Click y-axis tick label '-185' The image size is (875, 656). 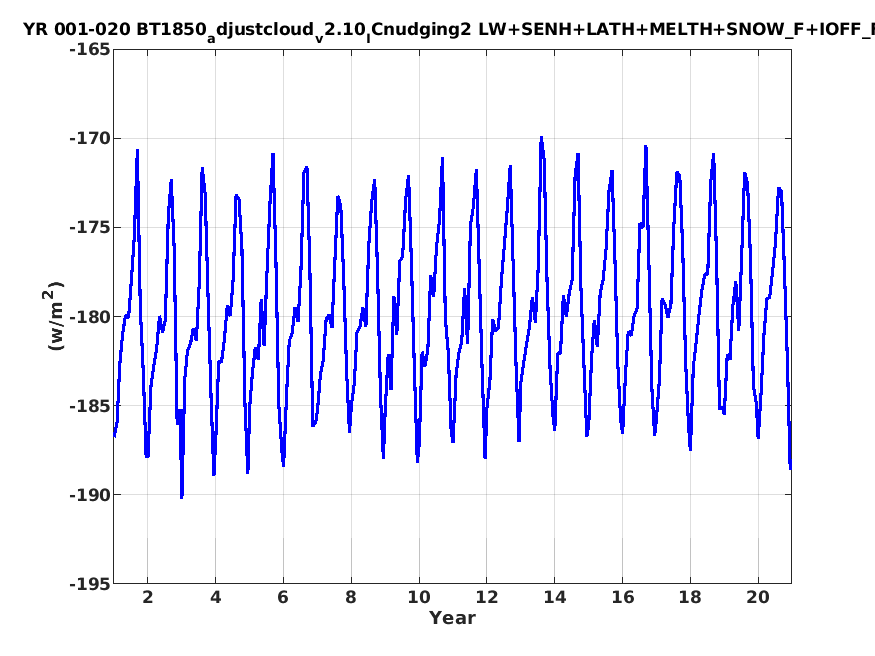pos(90,406)
